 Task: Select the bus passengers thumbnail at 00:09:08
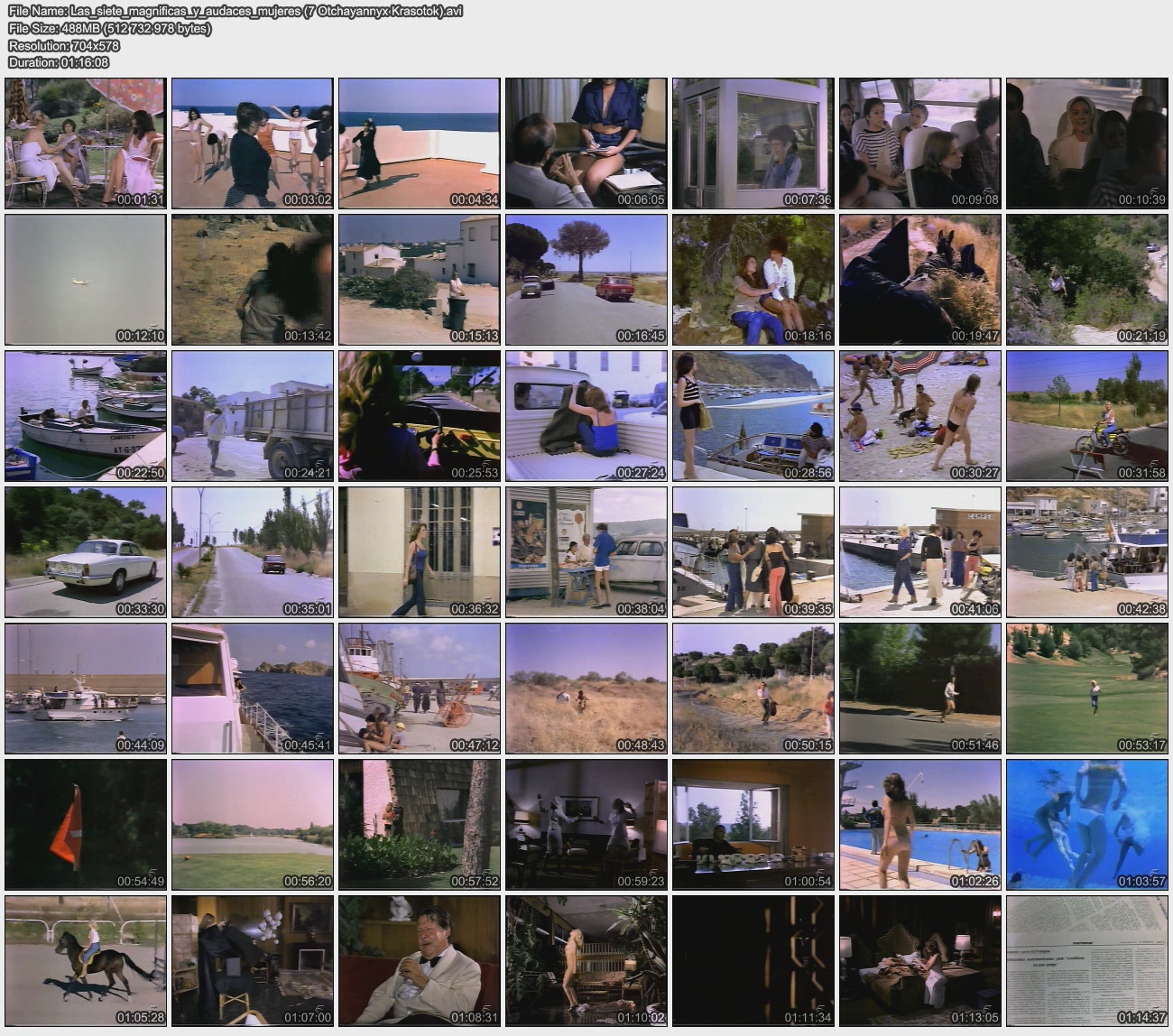click(x=920, y=143)
